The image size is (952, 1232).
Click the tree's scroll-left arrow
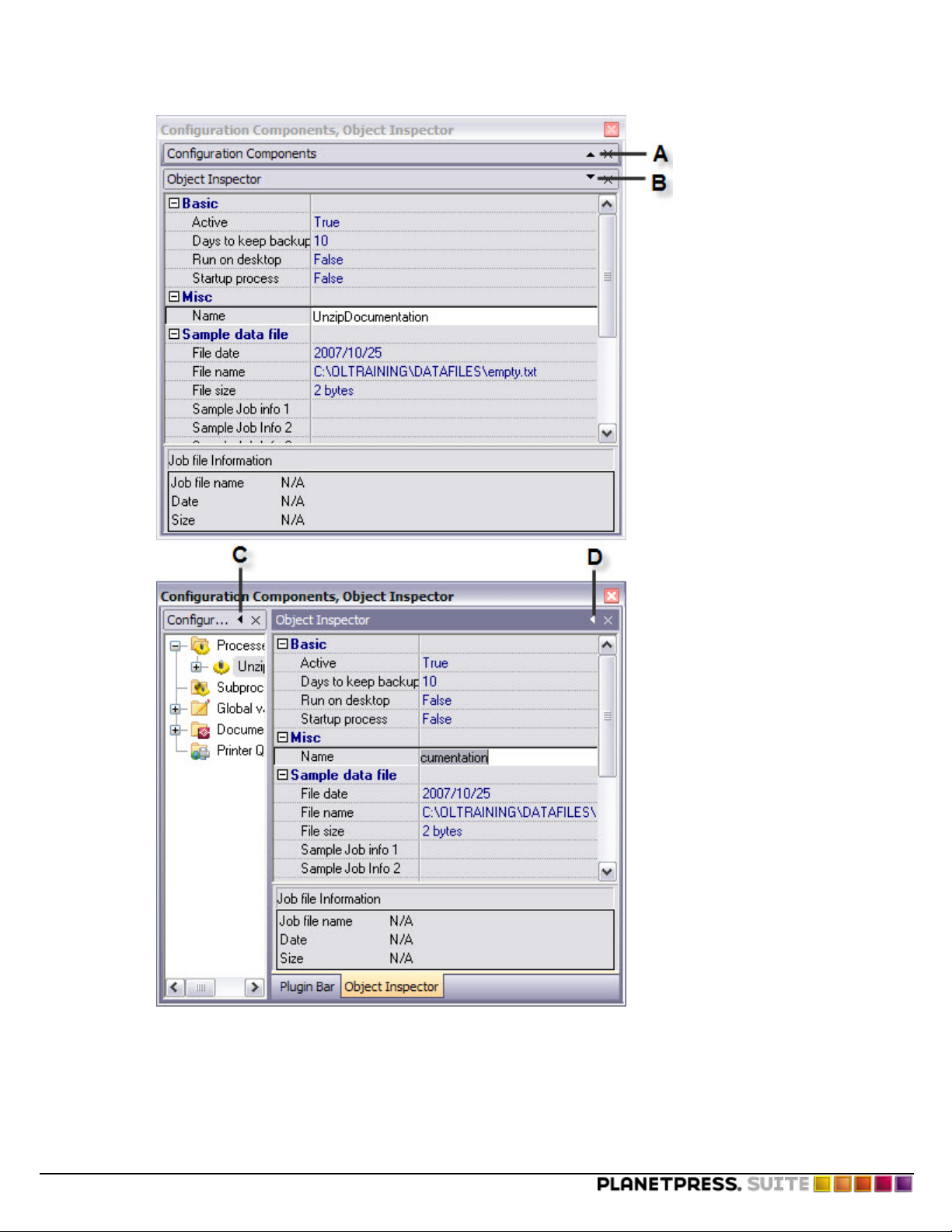coord(175,987)
